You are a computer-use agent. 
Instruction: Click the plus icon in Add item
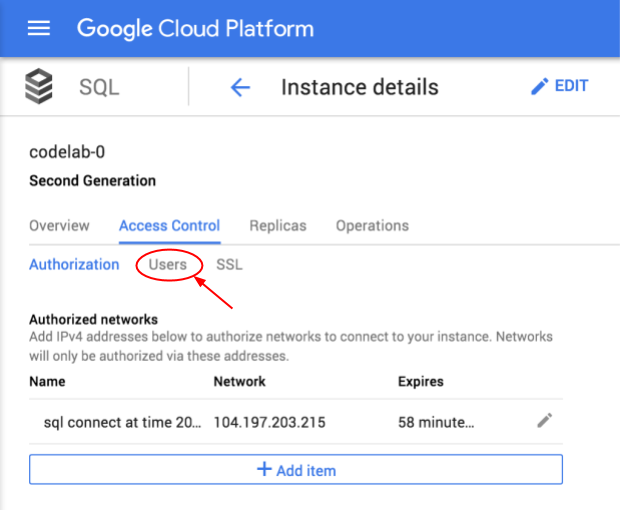(264, 469)
